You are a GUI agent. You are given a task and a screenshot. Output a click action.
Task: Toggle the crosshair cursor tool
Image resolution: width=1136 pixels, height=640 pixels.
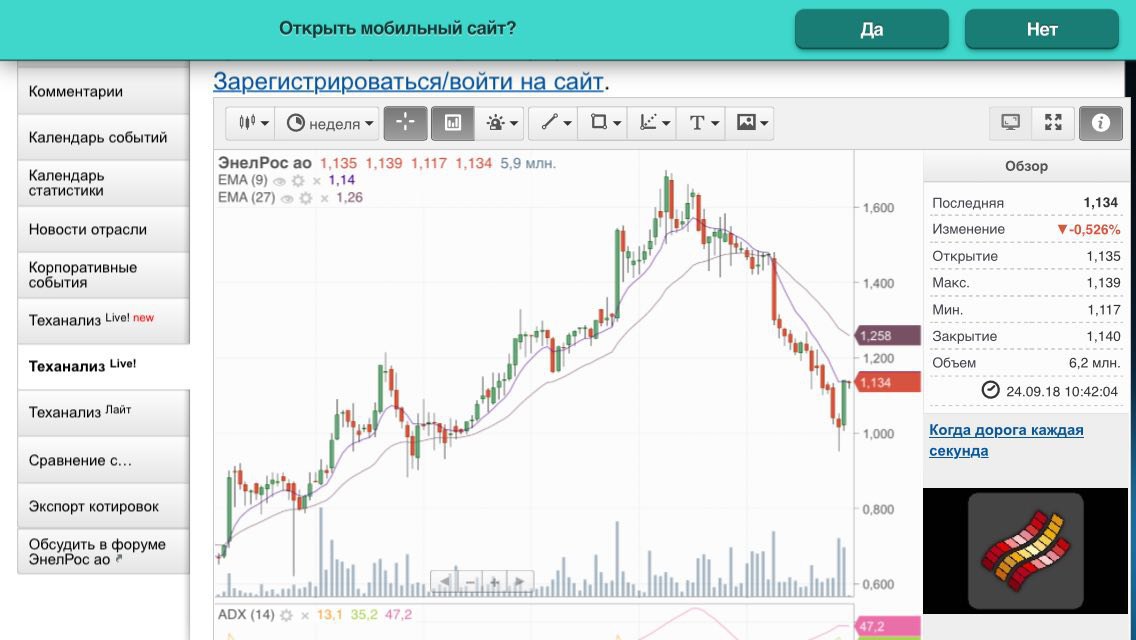[x=406, y=123]
